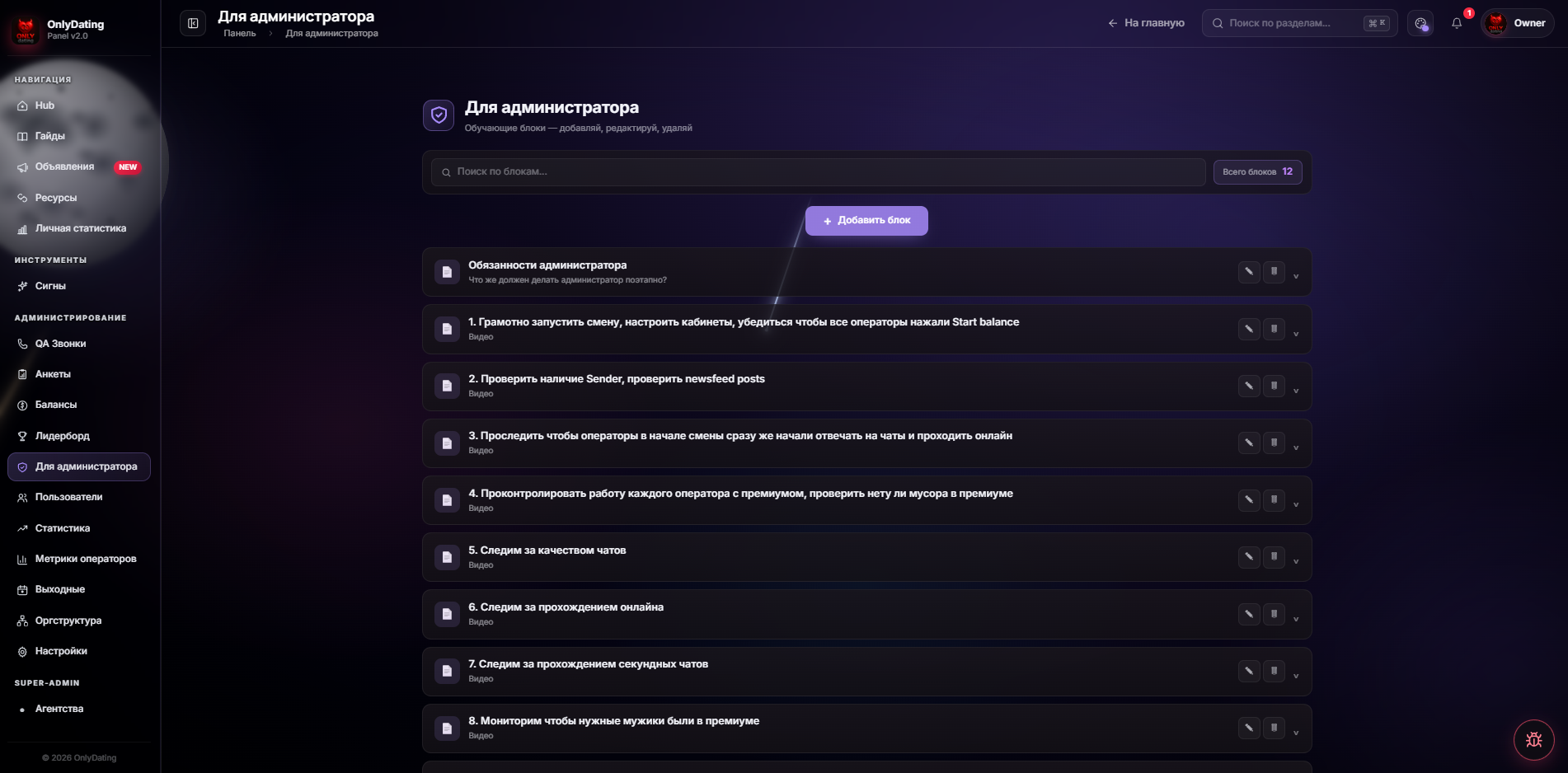Click the "Добавить блок" button
This screenshot has height=773, width=1568.
pos(866,221)
